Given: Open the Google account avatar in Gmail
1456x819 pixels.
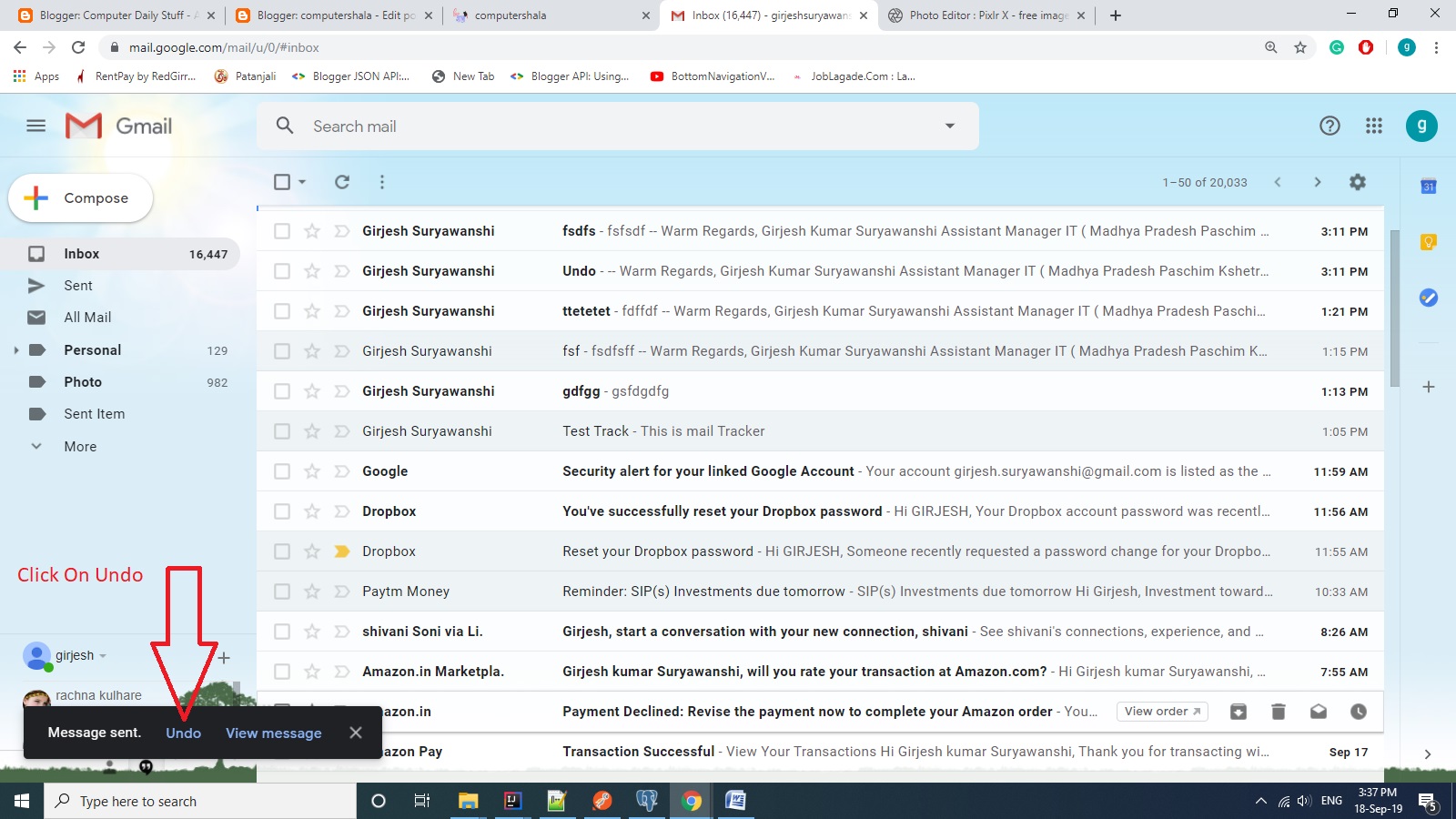Looking at the screenshot, I should (1421, 126).
